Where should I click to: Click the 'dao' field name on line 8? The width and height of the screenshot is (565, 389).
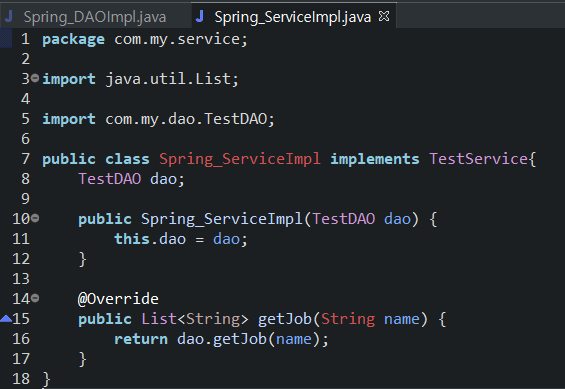pyautogui.click(x=163, y=179)
